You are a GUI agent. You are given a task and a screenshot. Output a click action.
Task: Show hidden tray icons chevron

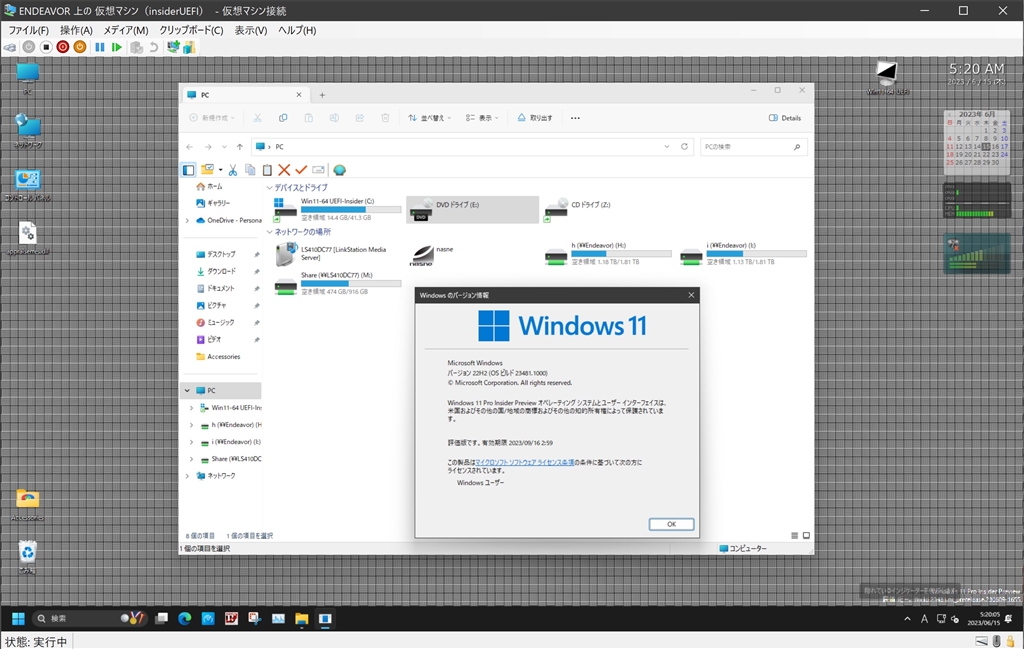(907, 618)
